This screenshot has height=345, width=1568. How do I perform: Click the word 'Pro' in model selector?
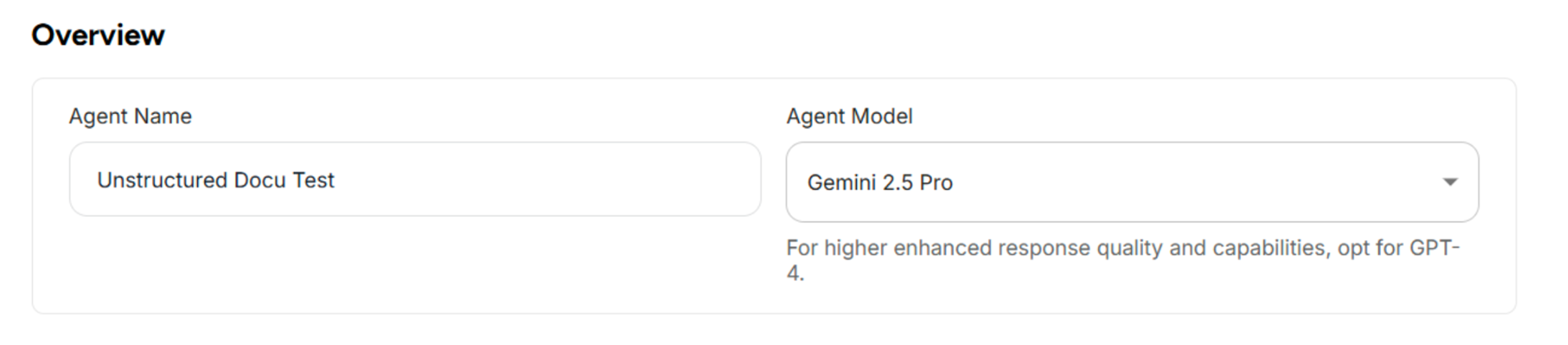tap(935, 183)
